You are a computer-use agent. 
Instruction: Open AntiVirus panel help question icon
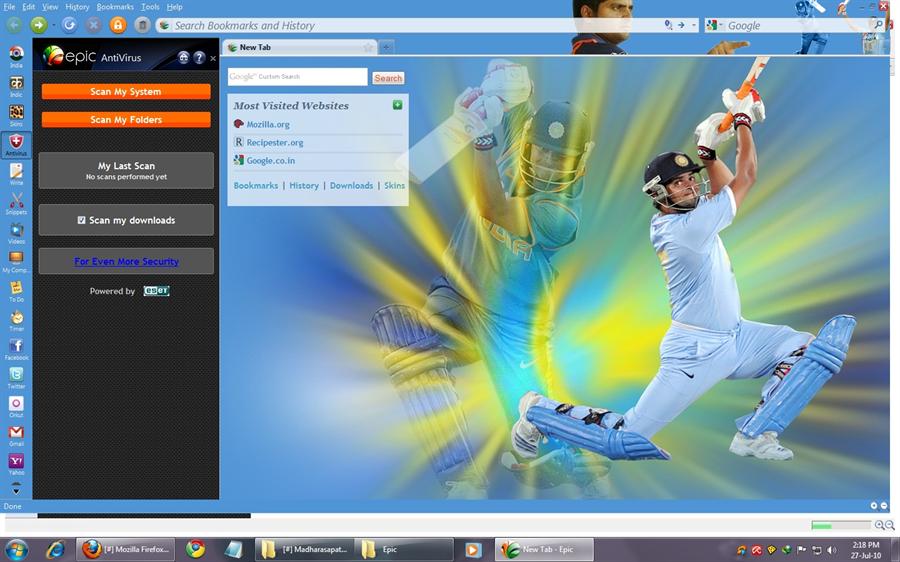[x=199, y=57]
